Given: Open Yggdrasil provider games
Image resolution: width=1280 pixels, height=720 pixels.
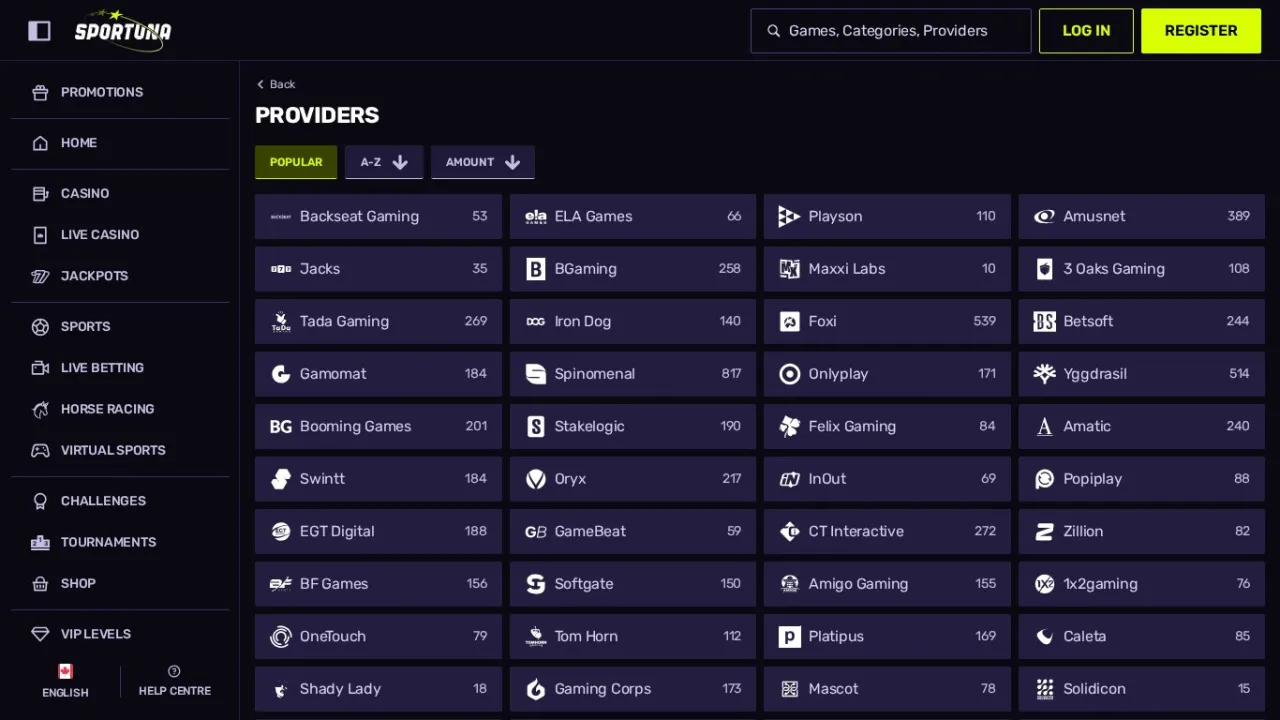Looking at the screenshot, I should (1141, 374).
